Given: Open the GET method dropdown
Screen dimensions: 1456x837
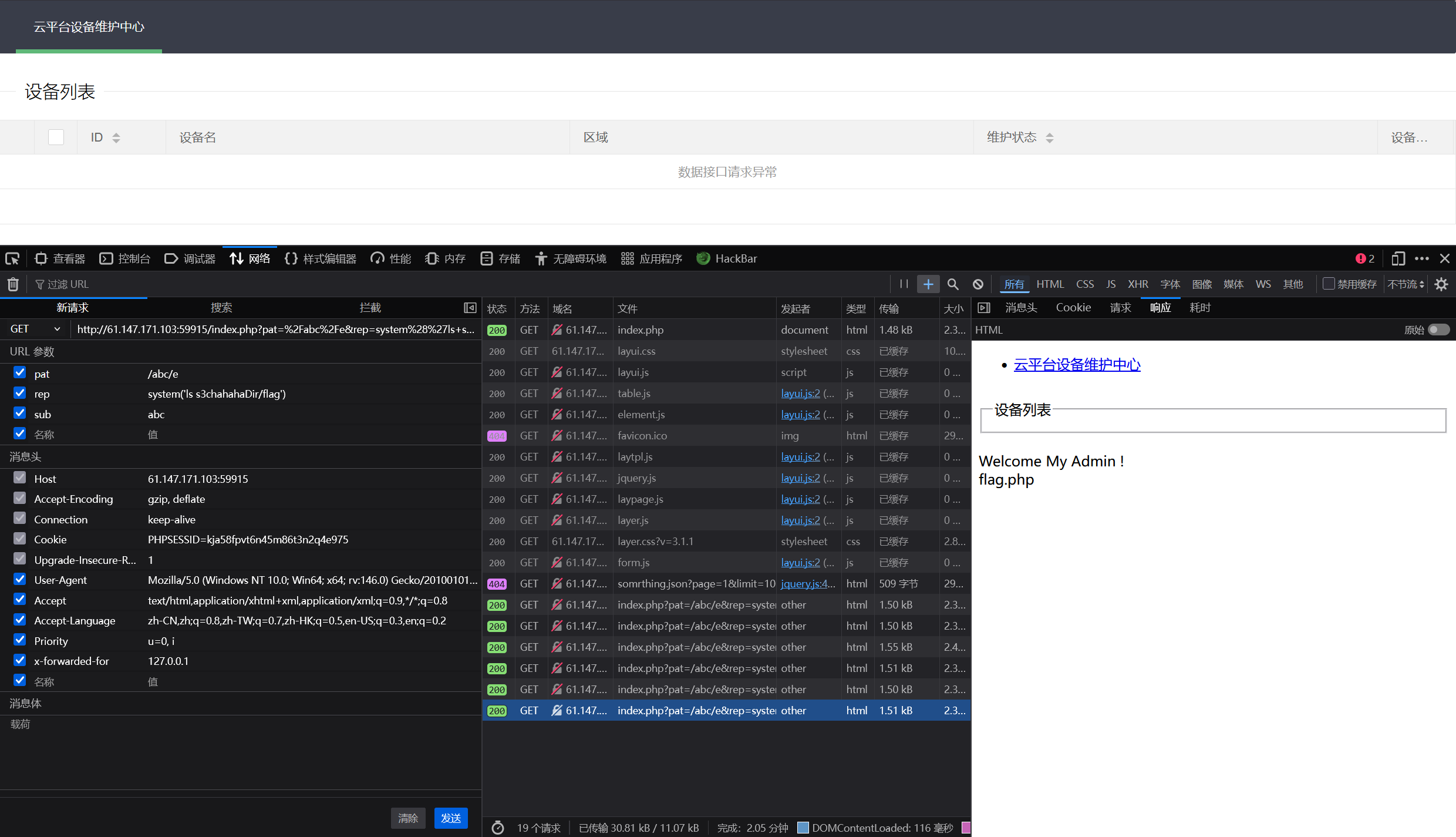Looking at the screenshot, I should click(35, 330).
